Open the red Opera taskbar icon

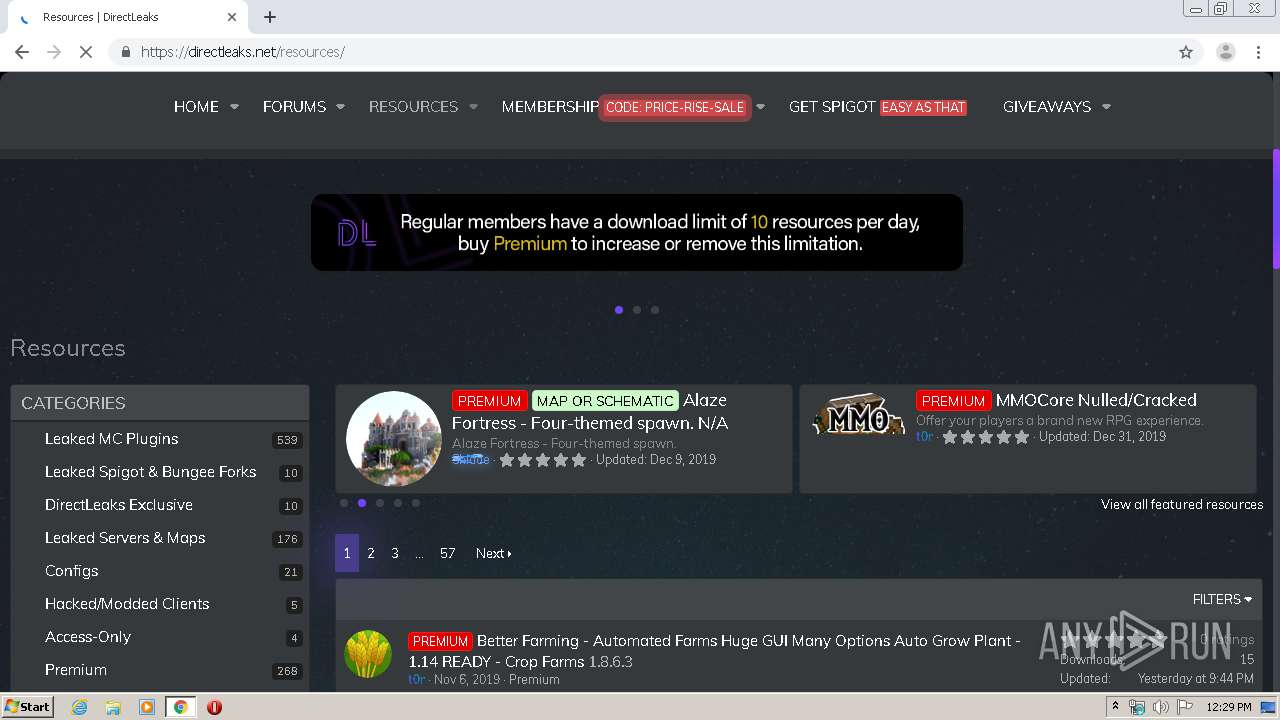pyautogui.click(x=214, y=707)
